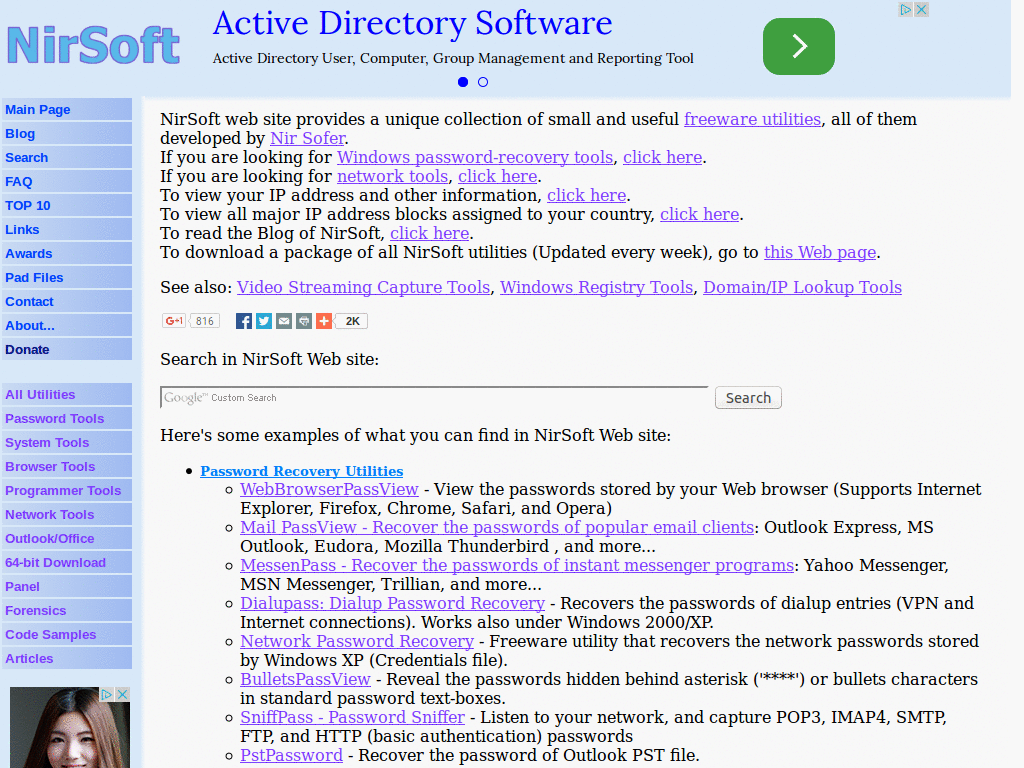Click the green arrow in the ad banner
Screen dimensions: 1024x768
tap(798, 46)
